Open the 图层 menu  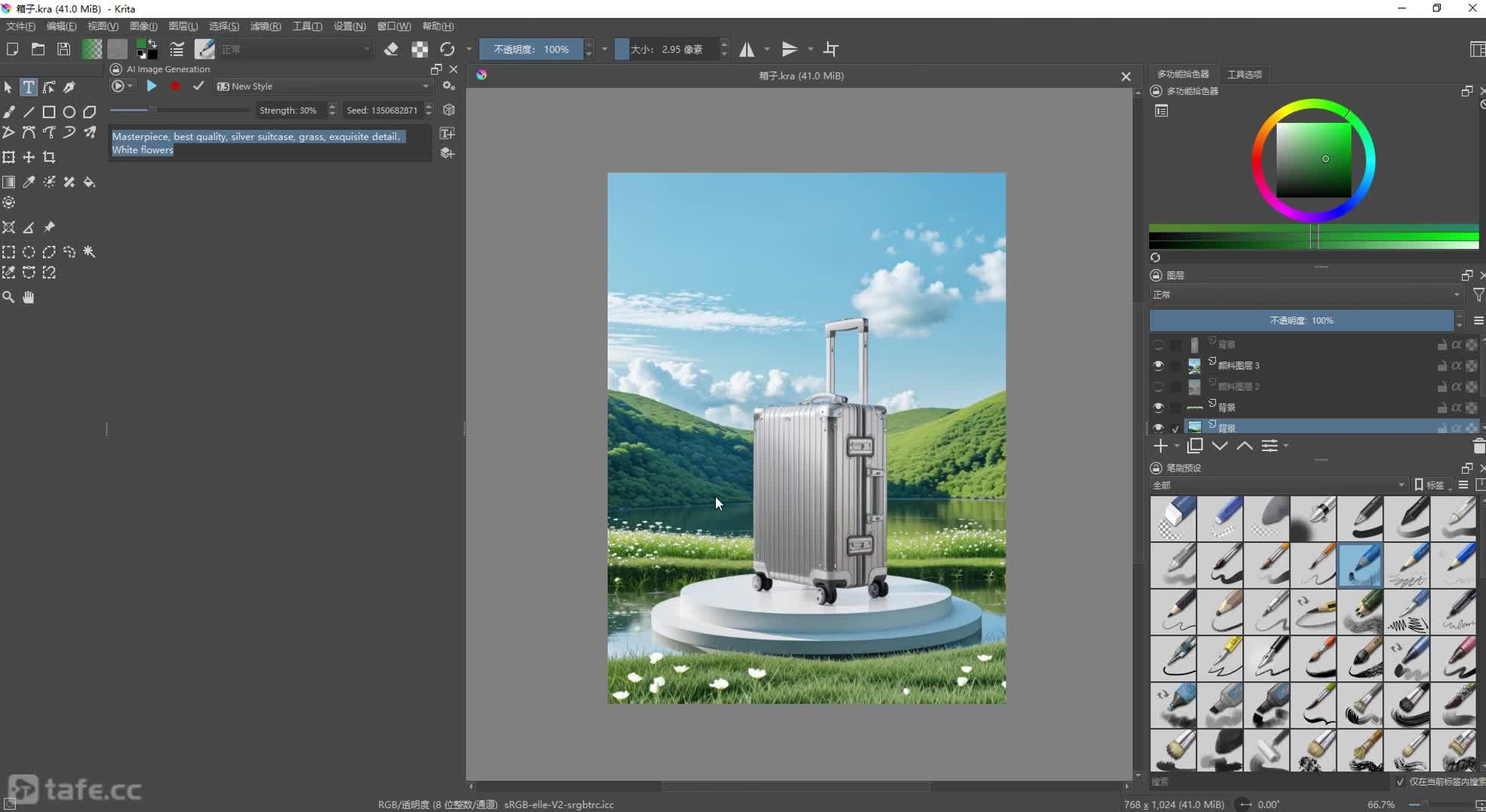point(183,26)
